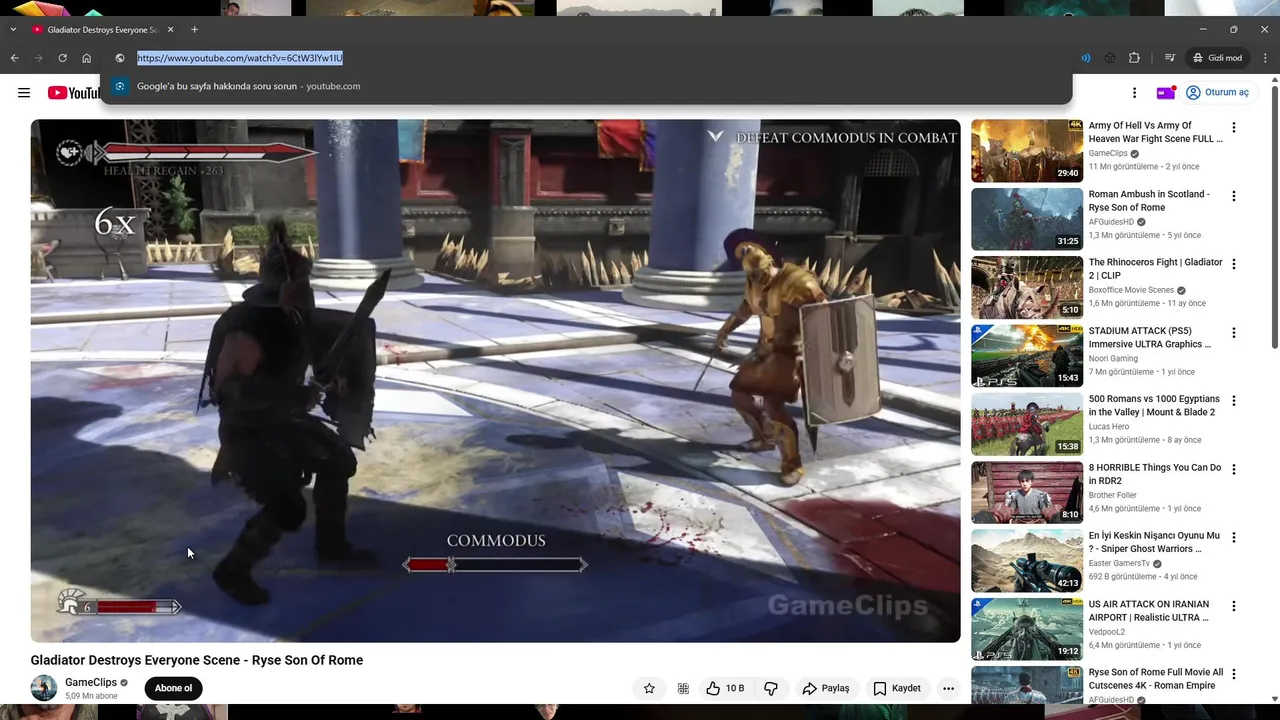Open VedpooL2 channel link
The height and width of the screenshot is (720, 1280).
pyautogui.click(x=1107, y=632)
